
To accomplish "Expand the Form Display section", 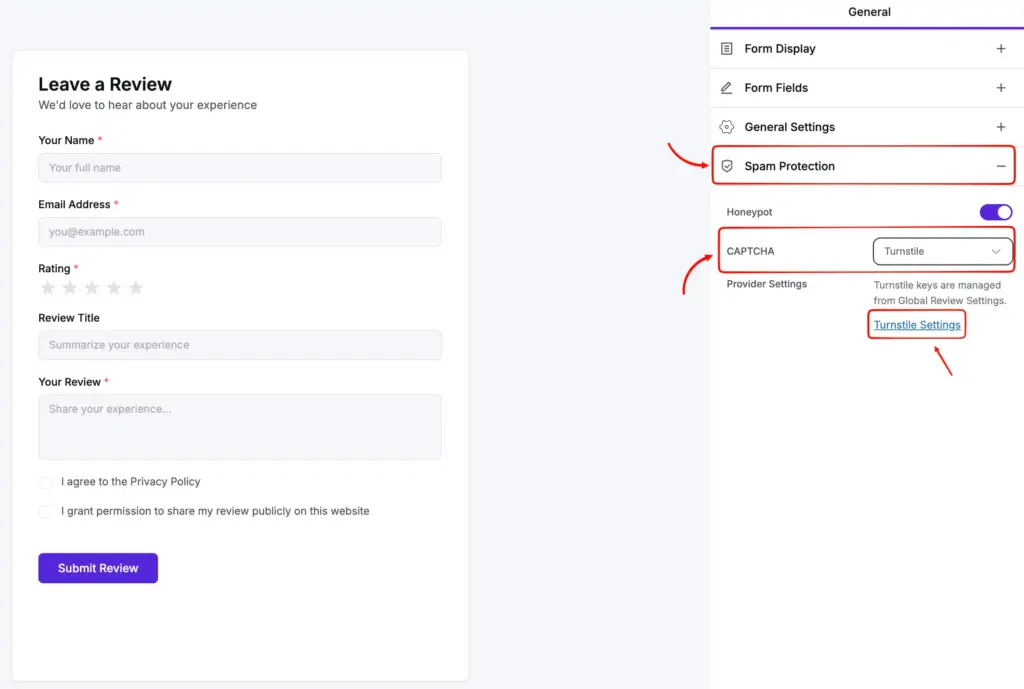I will [x=1001, y=48].
